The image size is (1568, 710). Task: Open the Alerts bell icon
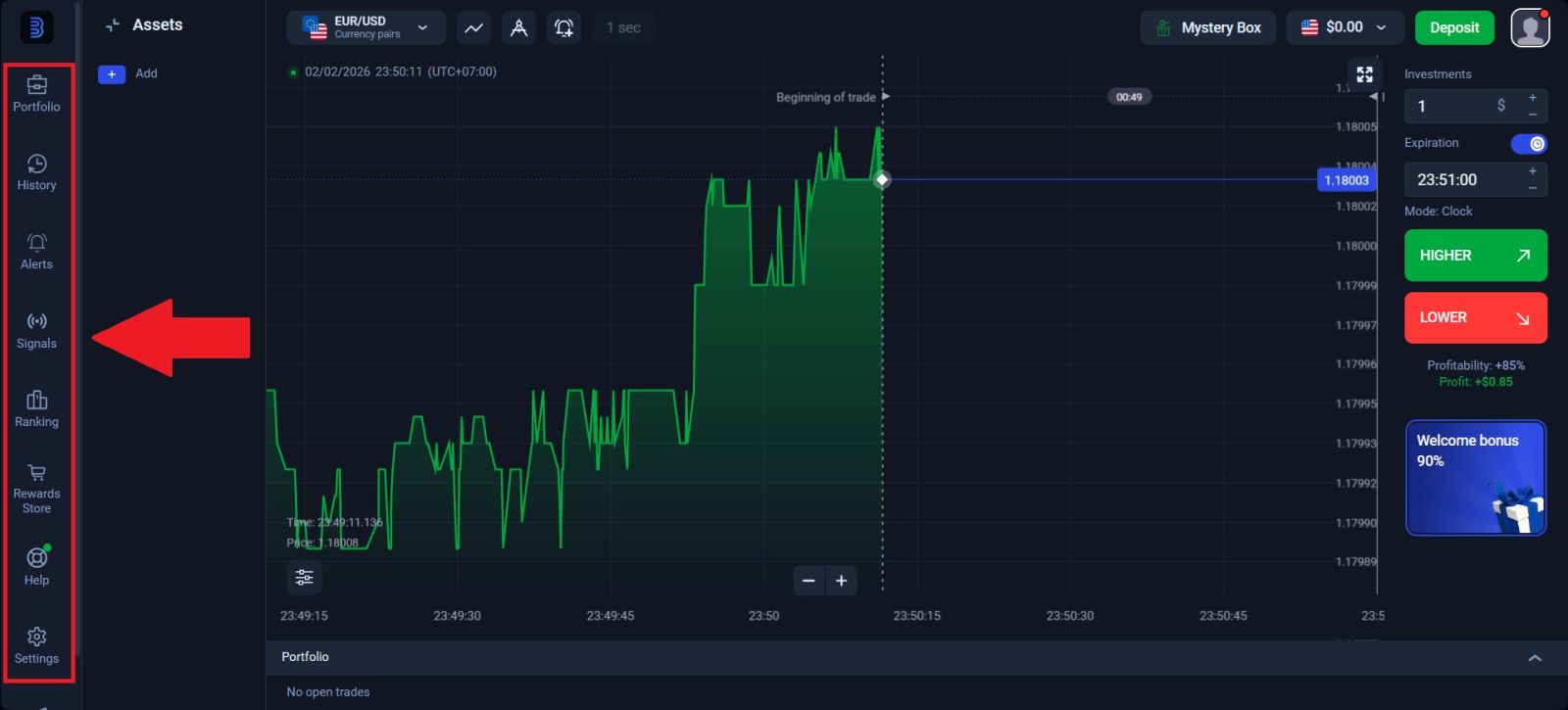pos(36,251)
